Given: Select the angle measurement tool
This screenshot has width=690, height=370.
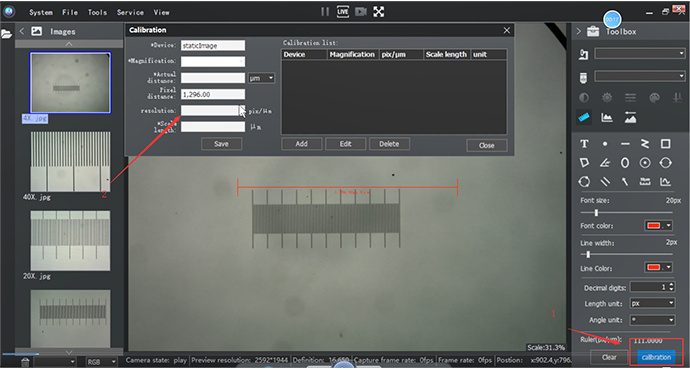Looking at the screenshot, I should (x=605, y=163).
